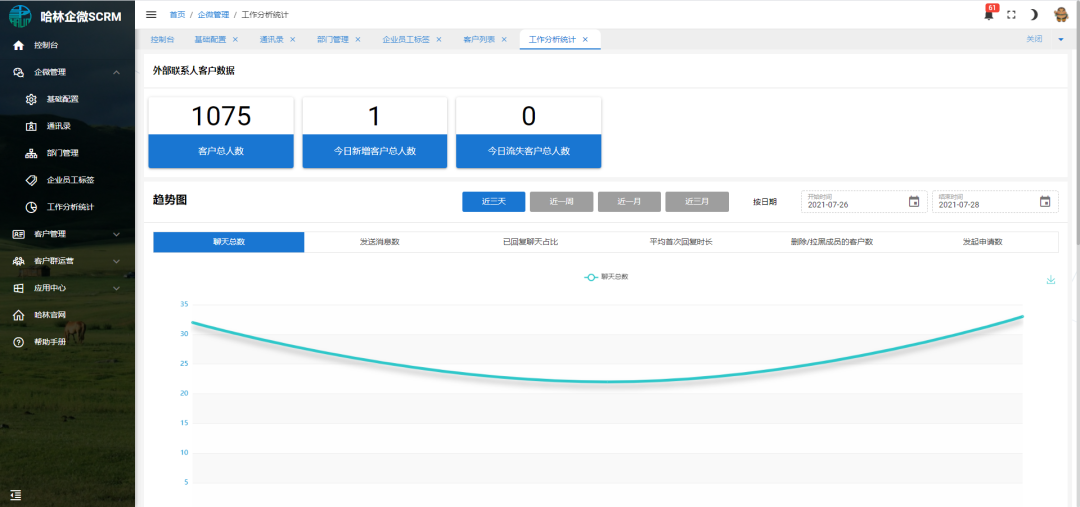Click the 近一周 range button
Viewport: 1080px width, 507px height.
click(x=561, y=202)
